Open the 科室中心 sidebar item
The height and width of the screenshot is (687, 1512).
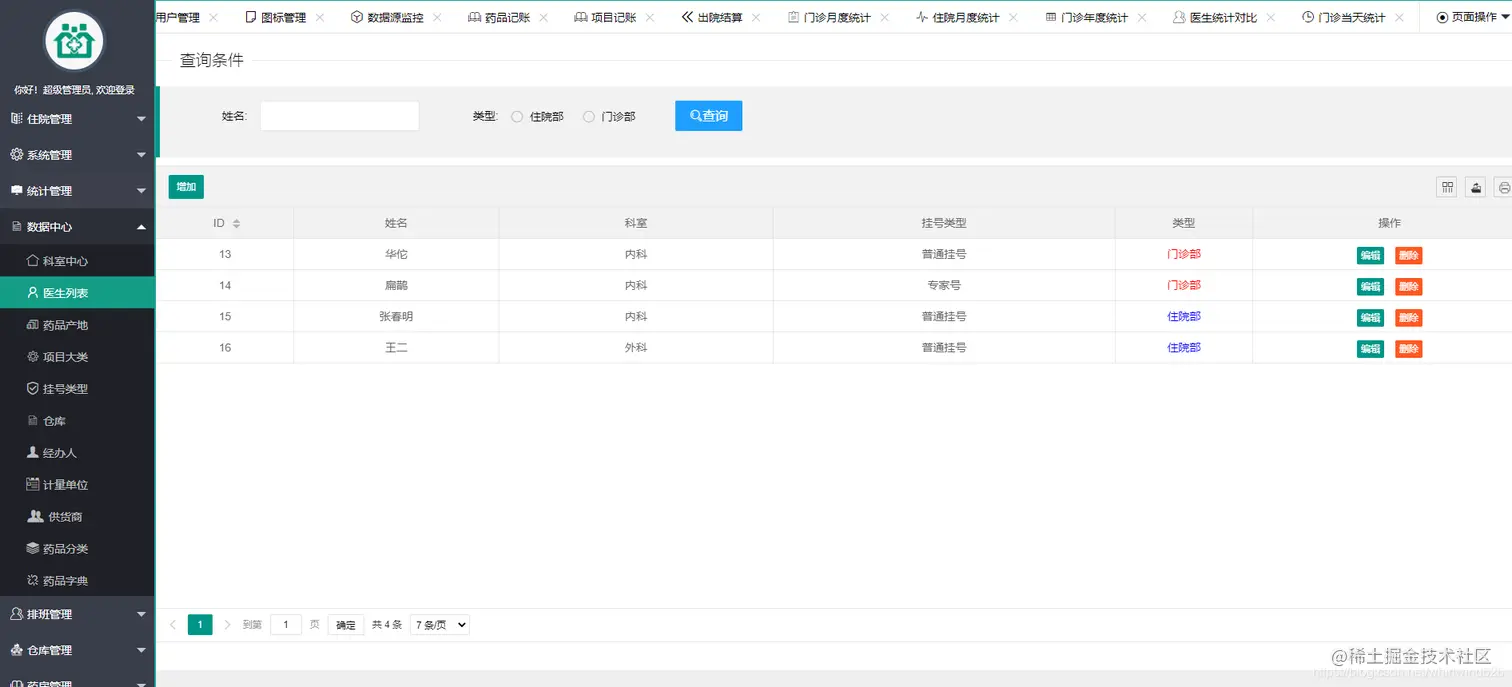point(77,261)
